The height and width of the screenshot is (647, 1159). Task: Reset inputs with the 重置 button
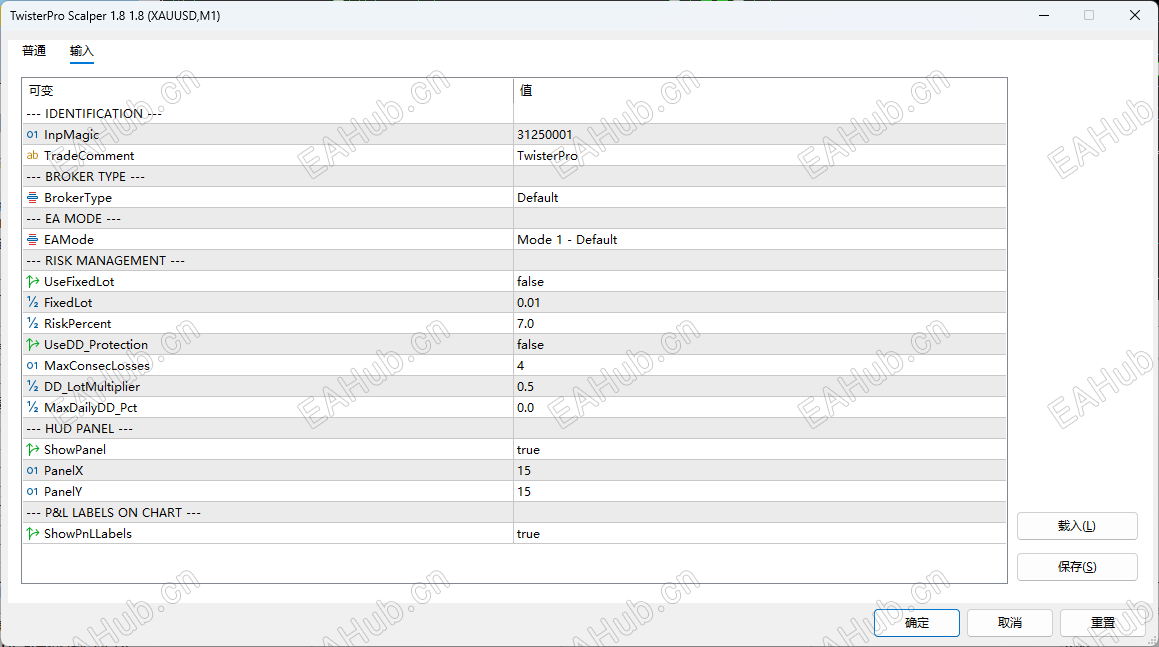(x=1103, y=623)
